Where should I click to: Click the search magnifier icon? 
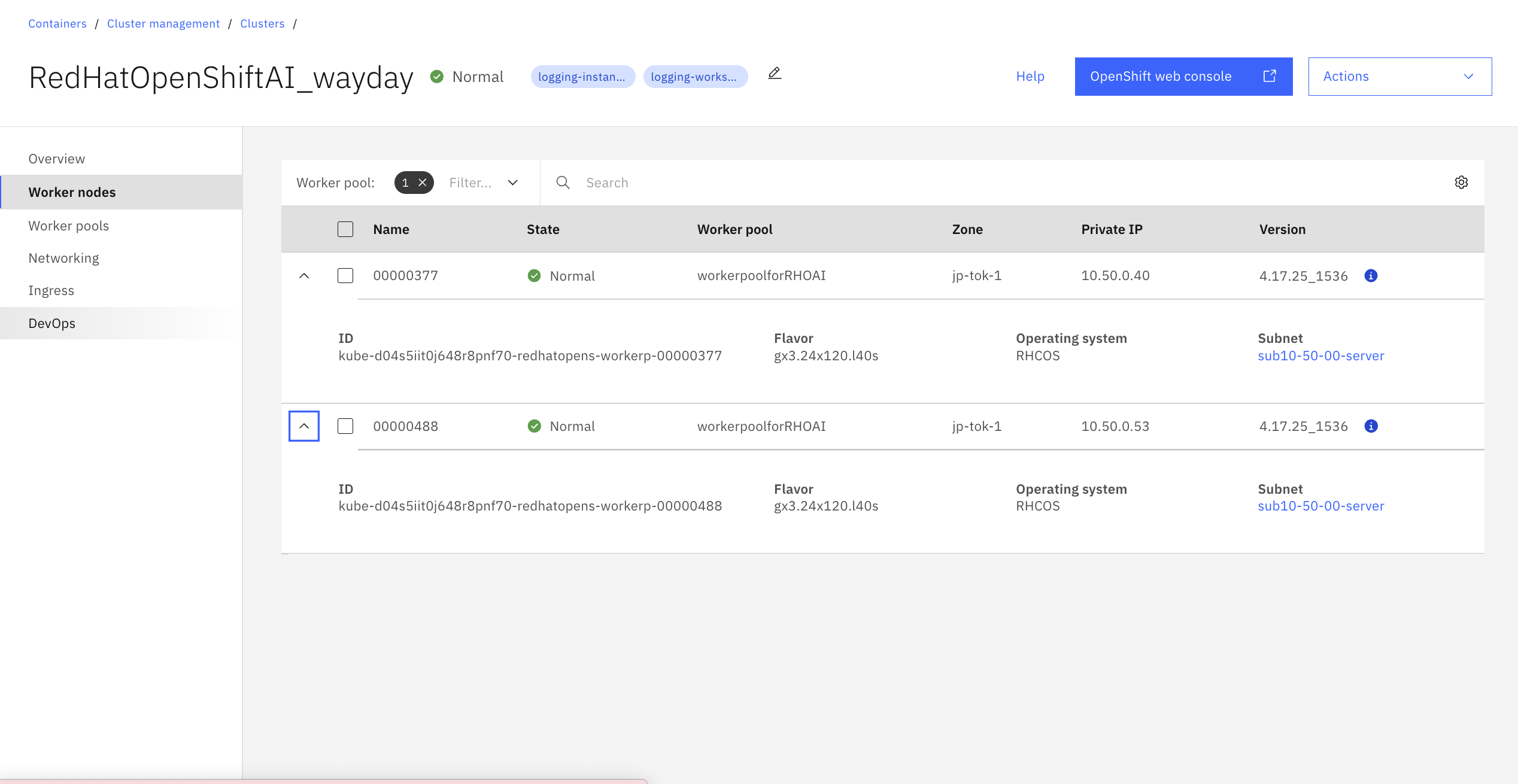[563, 183]
